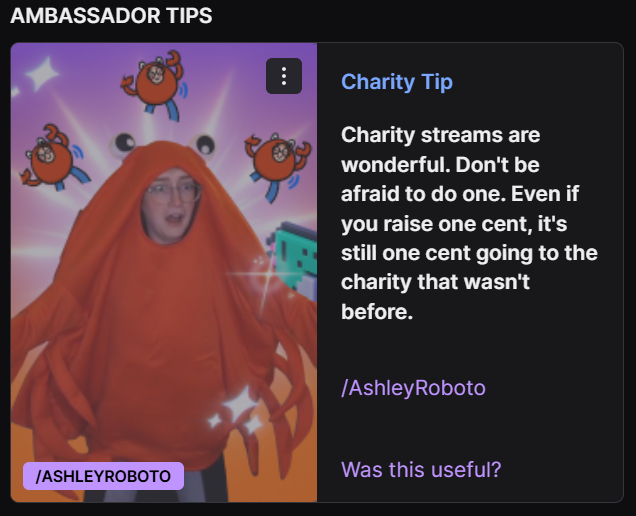Click the right crab emote sticker
The width and height of the screenshot is (636, 516).
pyautogui.click(x=277, y=165)
